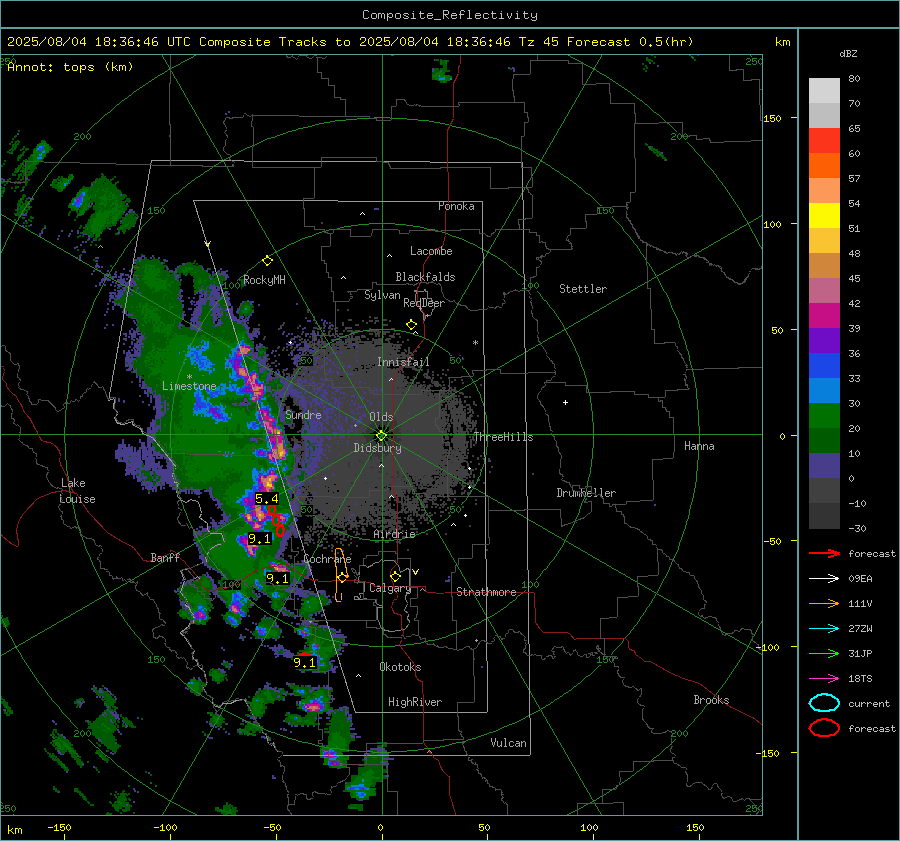Click the Vulcan town label
This screenshot has width=900, height=841.
tap(508, 743)
